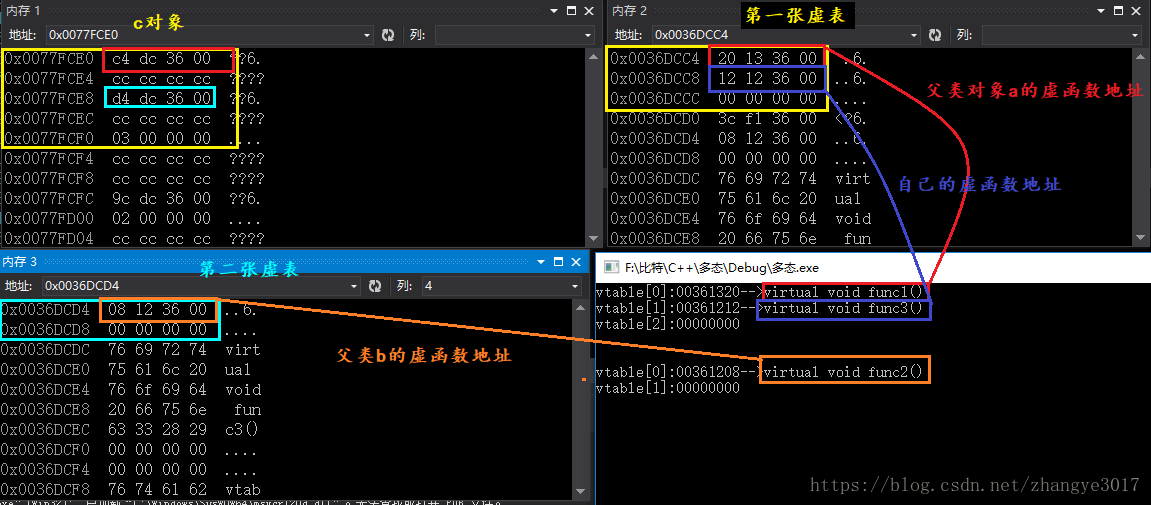Open window position menu of Memory 1
This screenshot has height=505, width=1151.
pyautogui.click(x=555, y=10)
